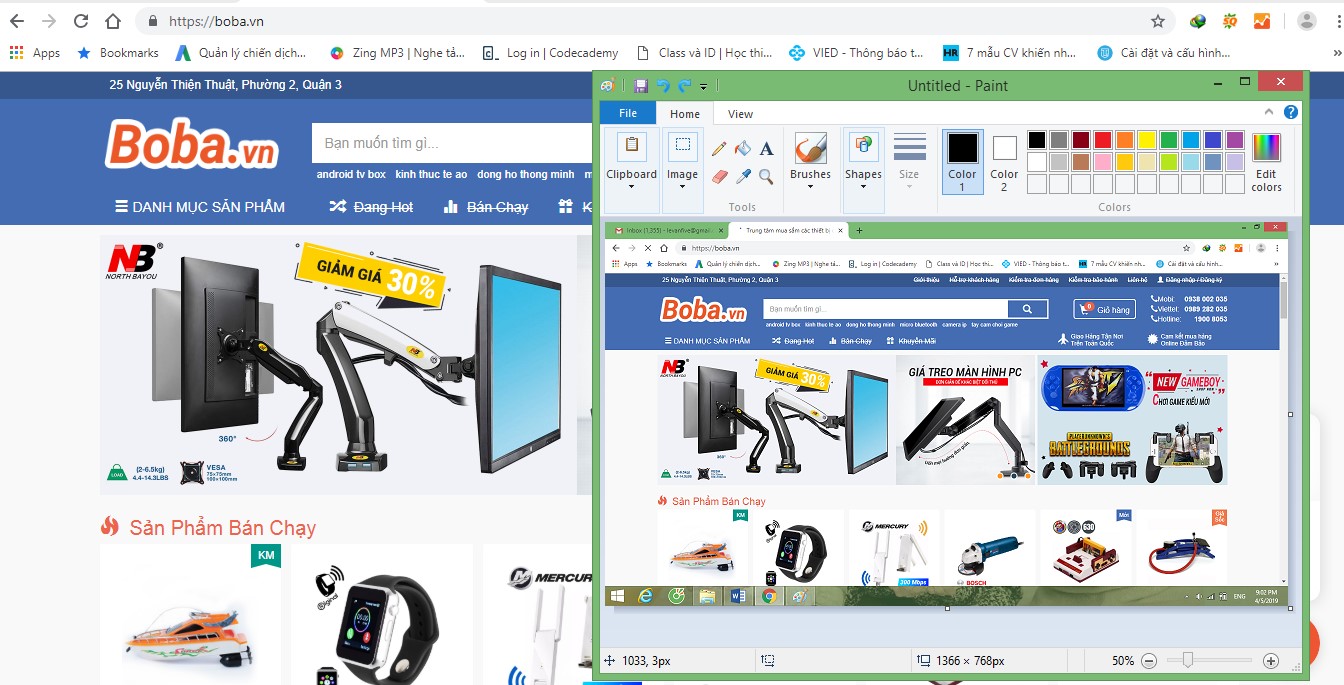
Task: Click the Redo arrow in Paint's title bar
Action: point(684,86)
